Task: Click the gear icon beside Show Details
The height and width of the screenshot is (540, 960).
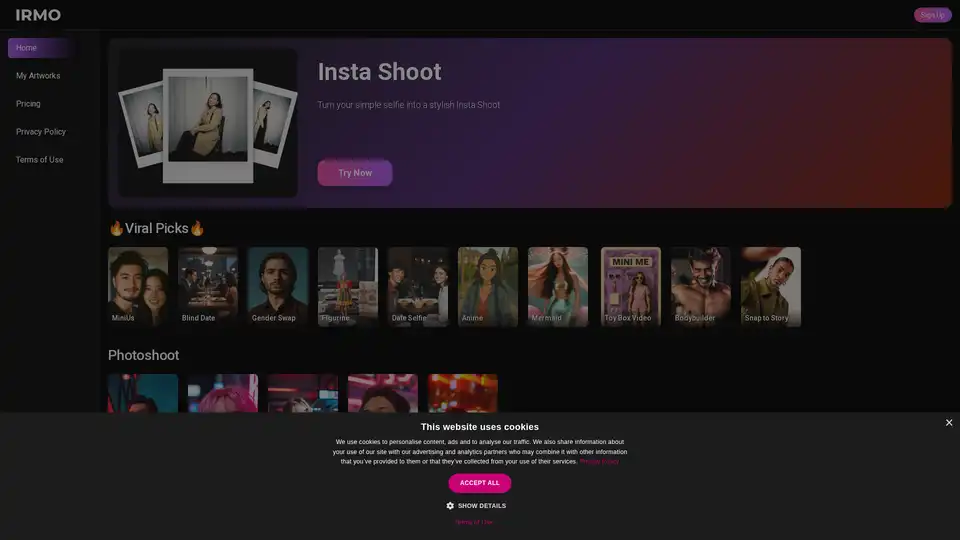Action: point(450,506)
